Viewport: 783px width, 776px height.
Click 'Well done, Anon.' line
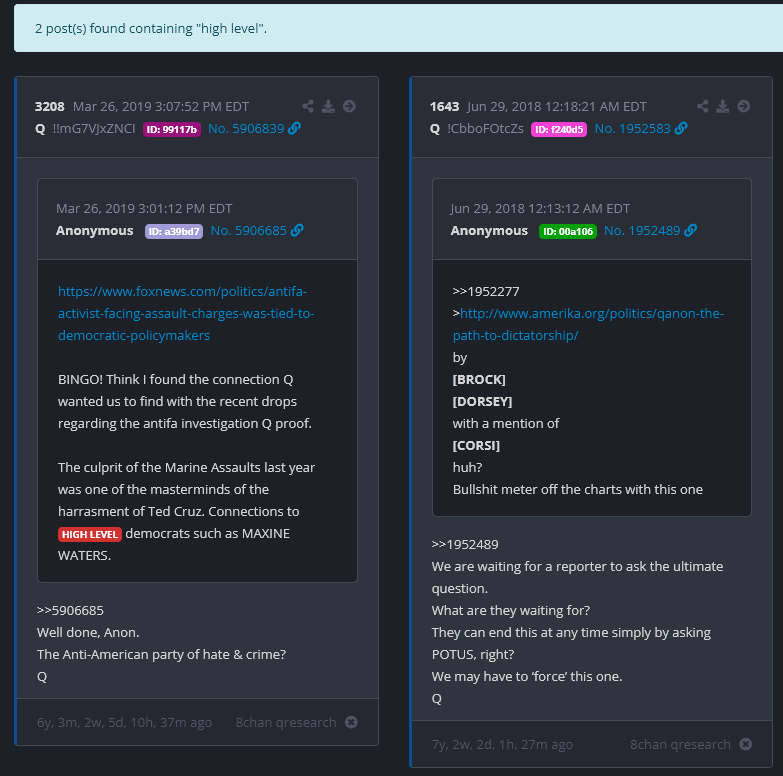(88, 632)
